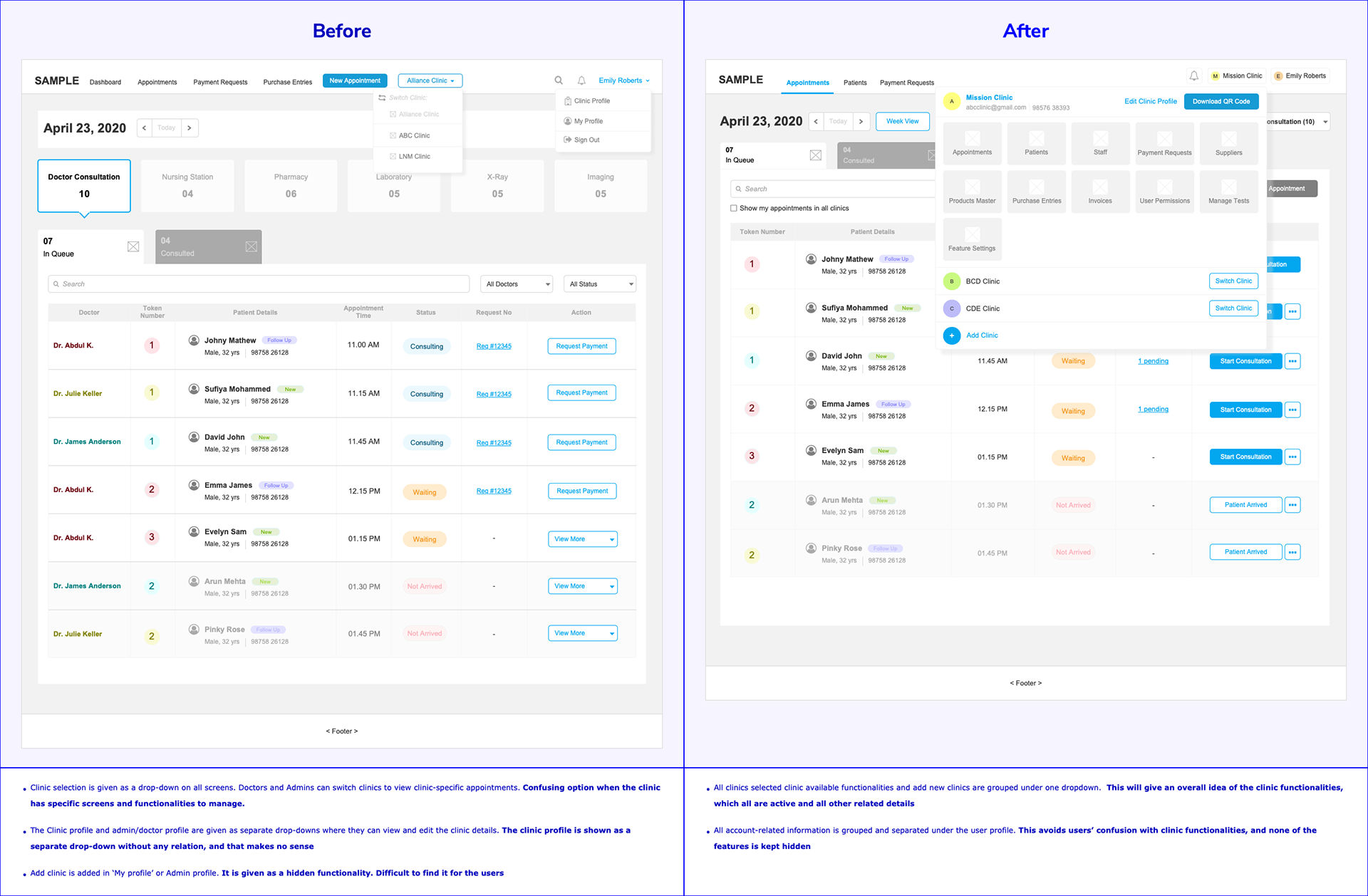The height and width of the screenshot is (896, 1368).
Task: Click the Download QR Code button
Action: [x=1221, y=101]
